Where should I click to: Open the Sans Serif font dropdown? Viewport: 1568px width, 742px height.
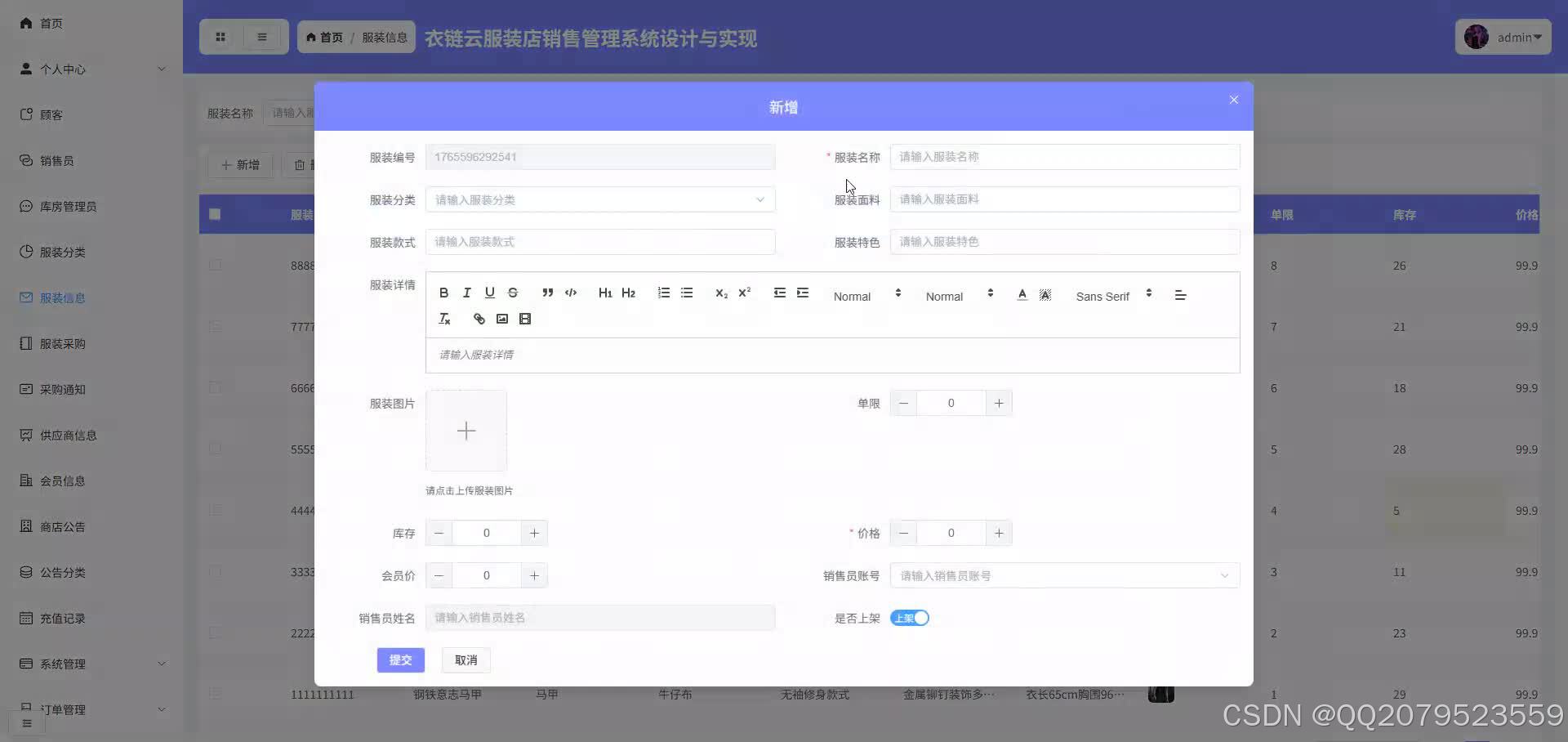(x=1113, y=296)
